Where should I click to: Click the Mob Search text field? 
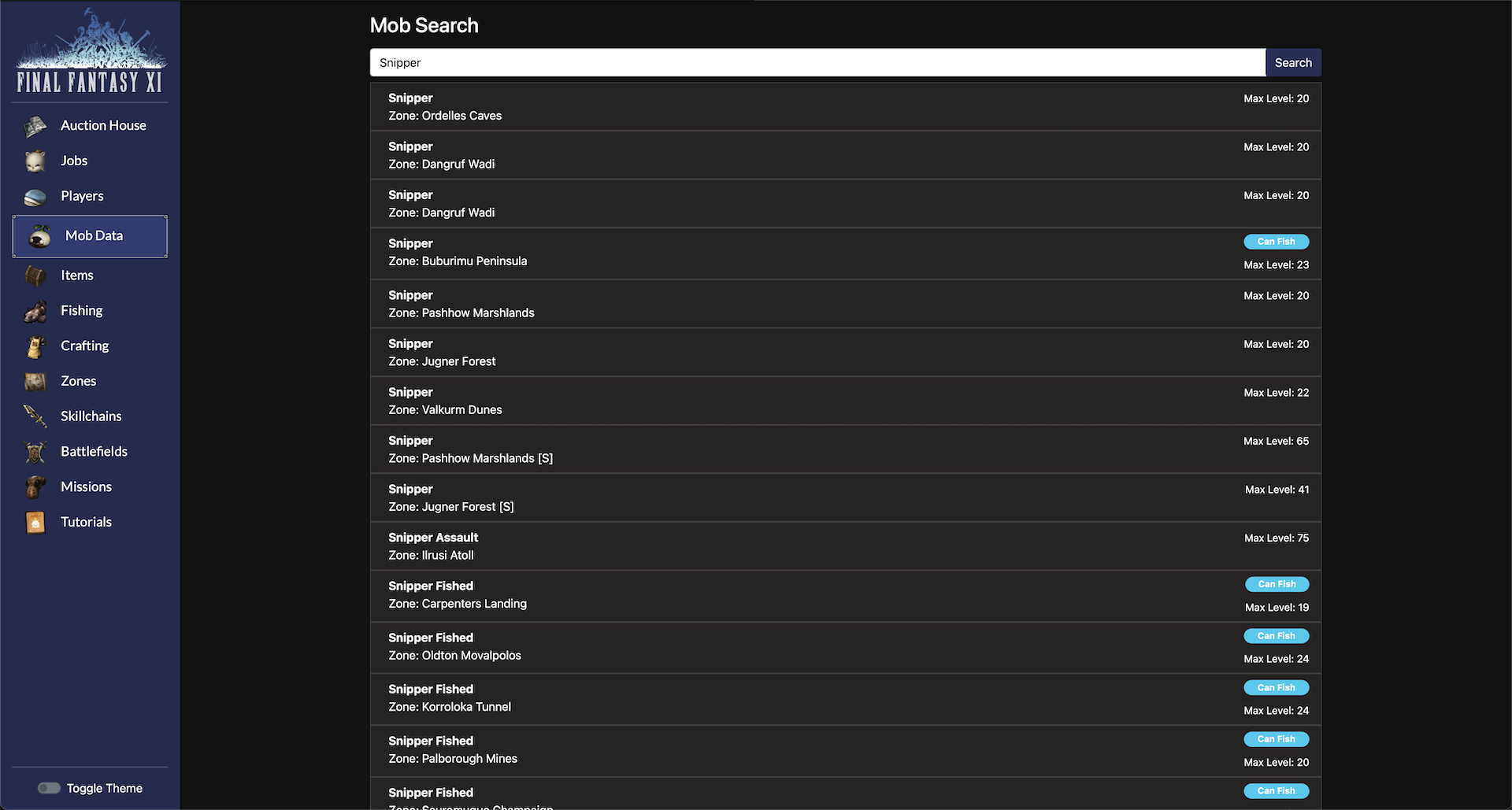pyautogui.click(x=817, y=63)
